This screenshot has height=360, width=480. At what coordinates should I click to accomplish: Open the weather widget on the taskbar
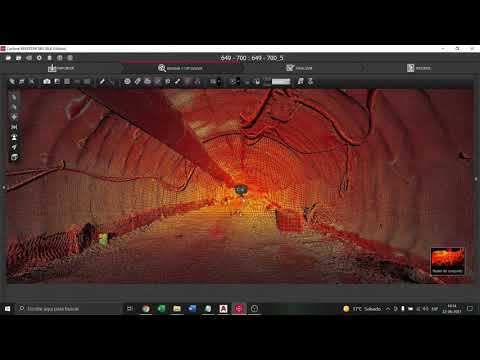click(x=362, y=309)
